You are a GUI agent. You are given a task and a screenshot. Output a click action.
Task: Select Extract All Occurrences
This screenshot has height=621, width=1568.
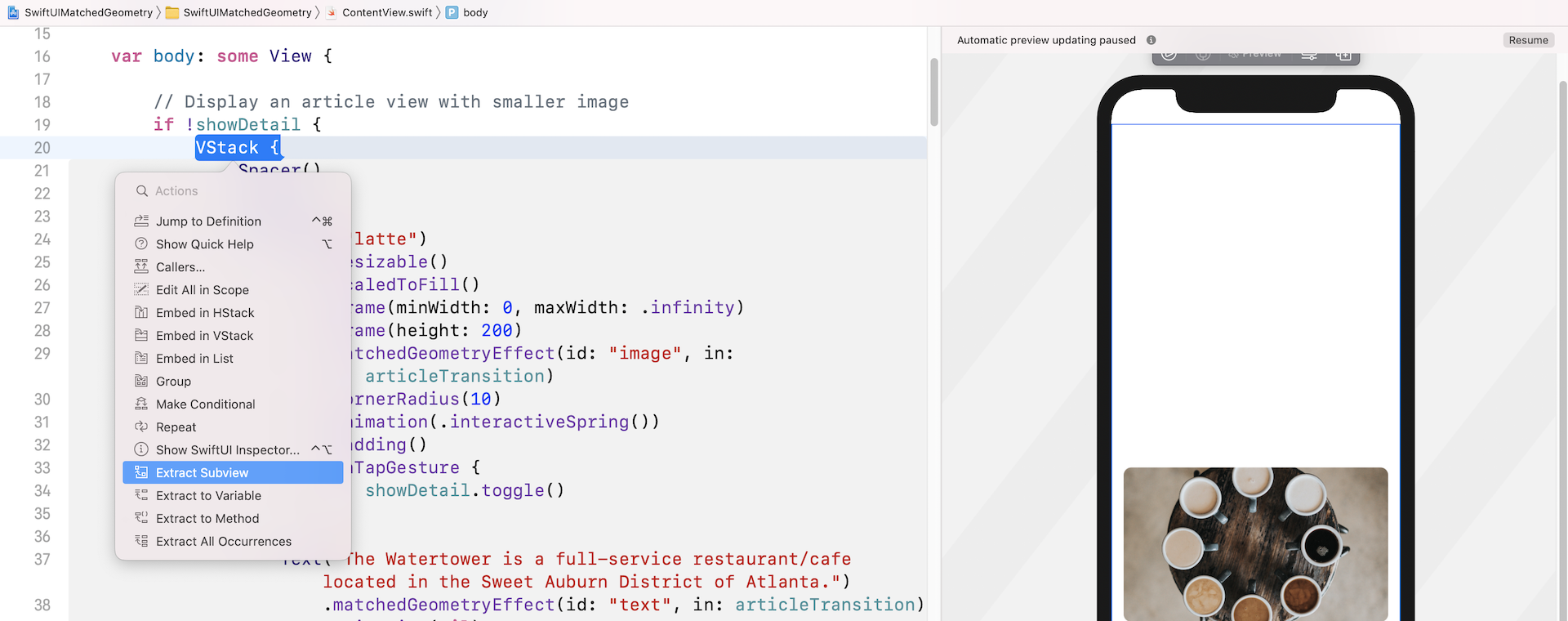click(x=233, y=542)
